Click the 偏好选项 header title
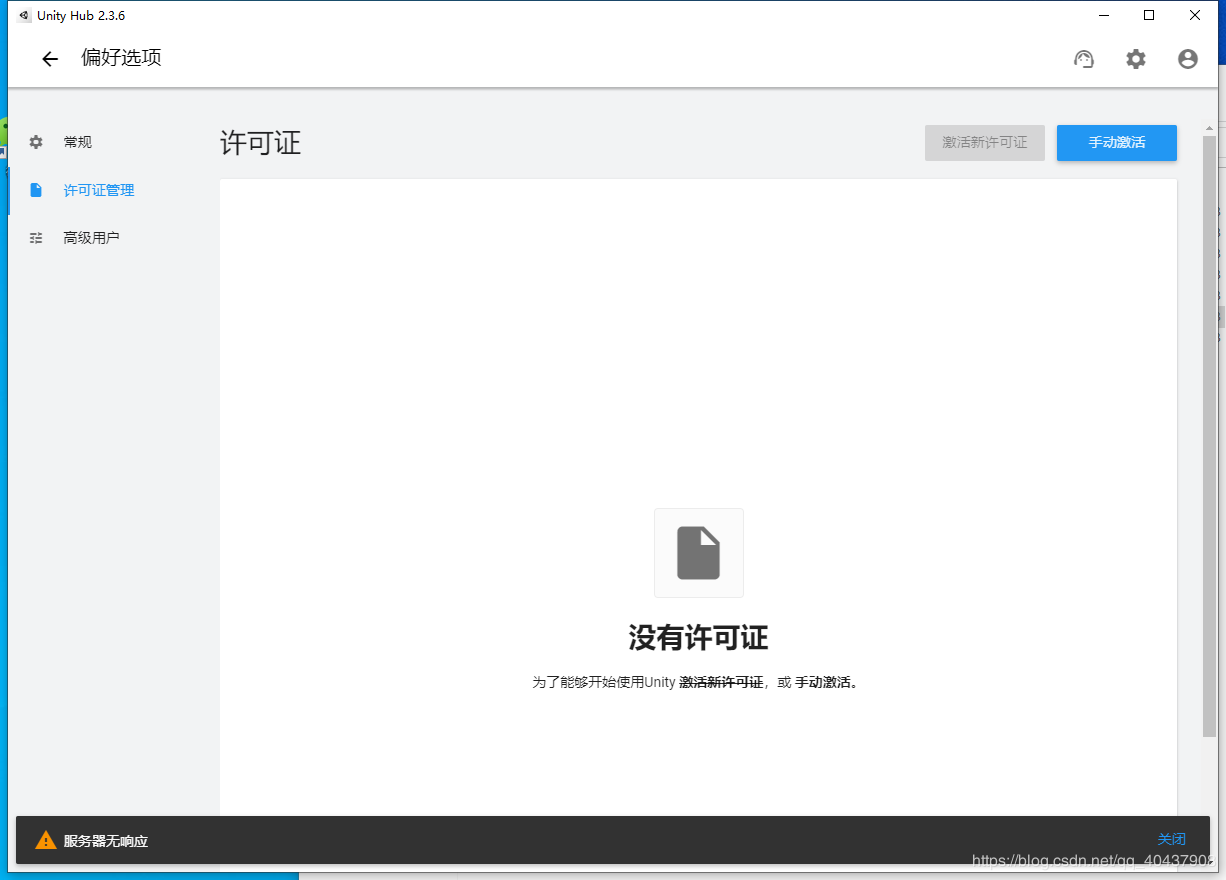Viewport: 1226px width, 880px height. (x=121, y=58)
